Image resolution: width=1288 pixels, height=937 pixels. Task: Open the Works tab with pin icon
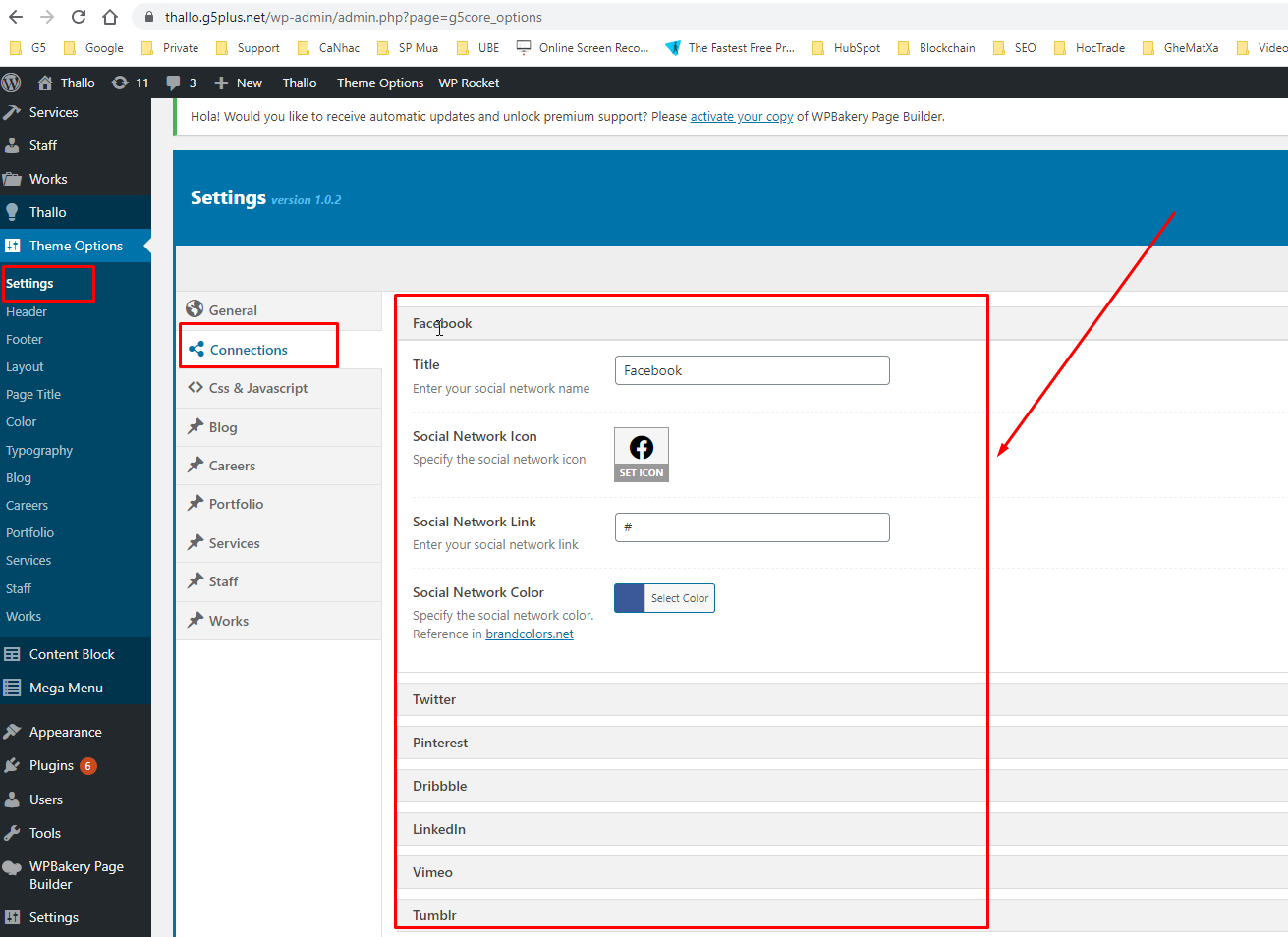click(279, 621)
